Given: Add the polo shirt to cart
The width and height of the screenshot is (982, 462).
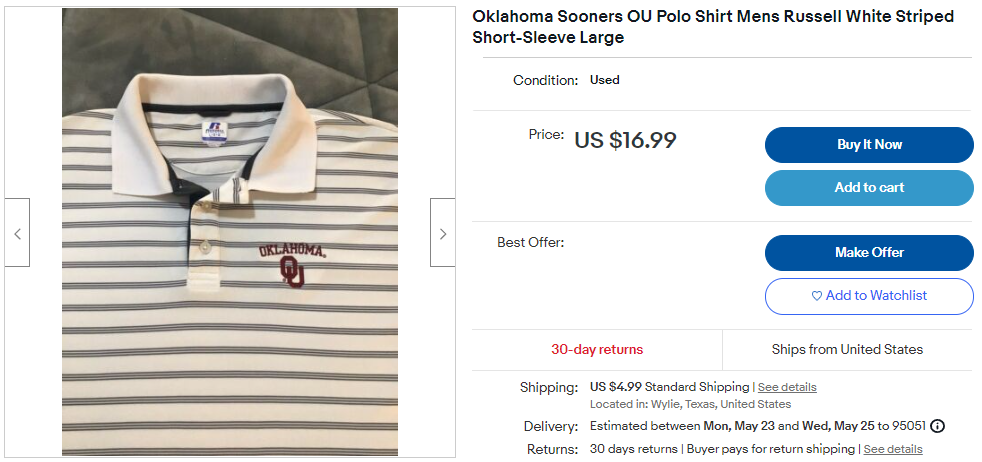Looking at the screenshot, I should coord(869,188).
